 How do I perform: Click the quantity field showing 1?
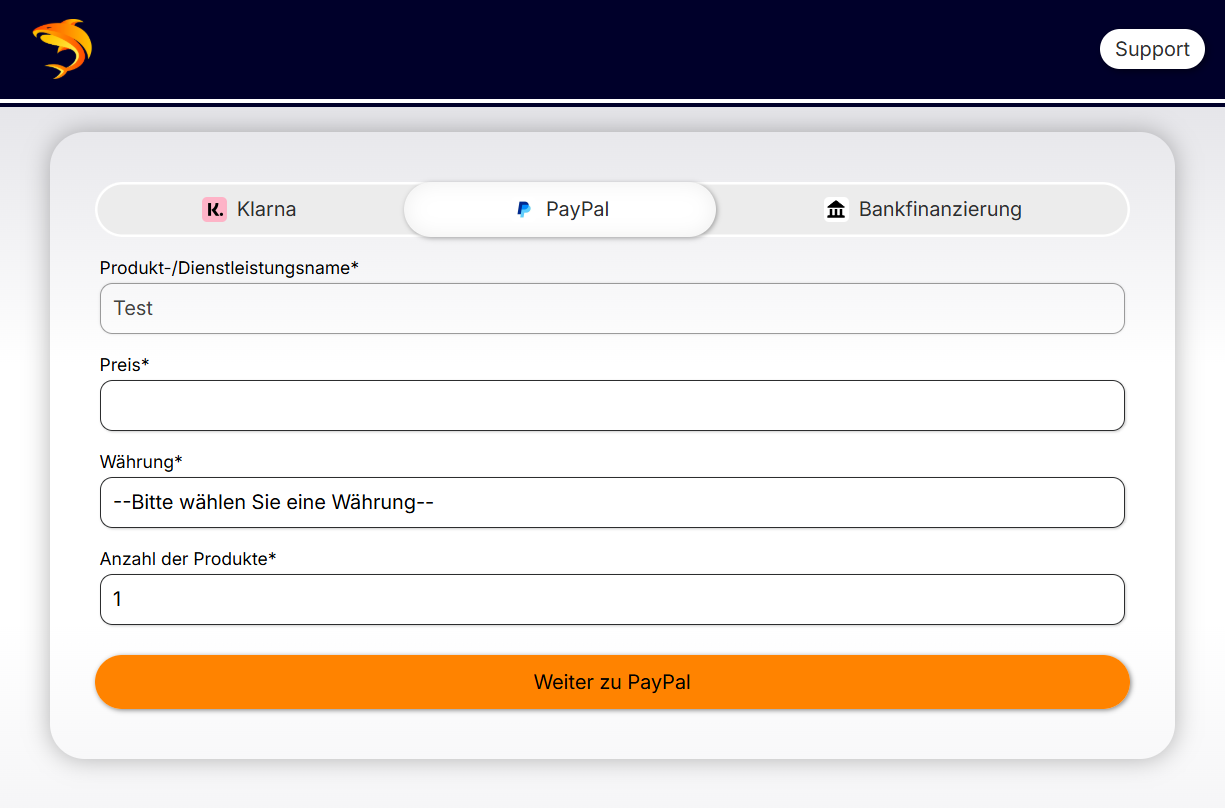612,599
